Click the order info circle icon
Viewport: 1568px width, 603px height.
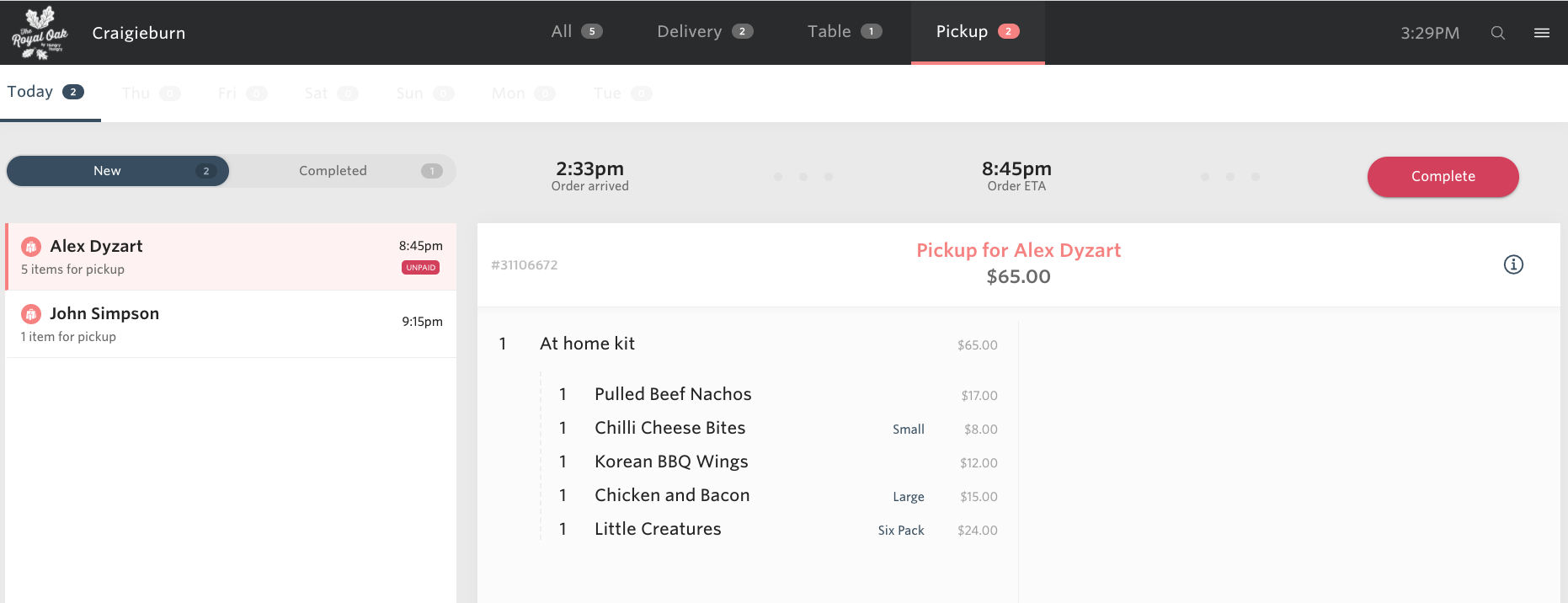point(1513,264)
